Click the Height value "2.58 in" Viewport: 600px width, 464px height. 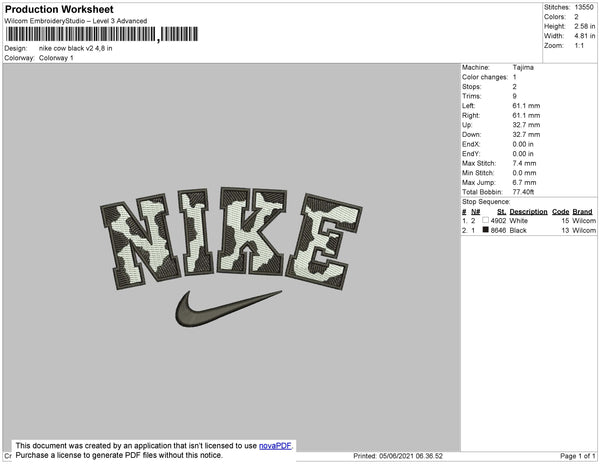[x=585, y=26]
